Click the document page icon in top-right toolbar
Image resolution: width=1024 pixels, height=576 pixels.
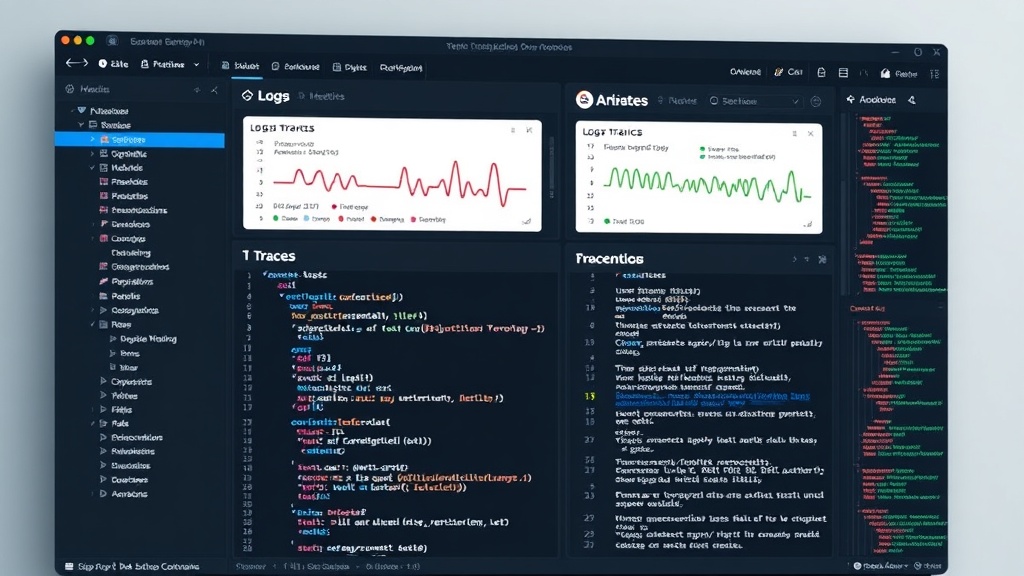(822, 72)
